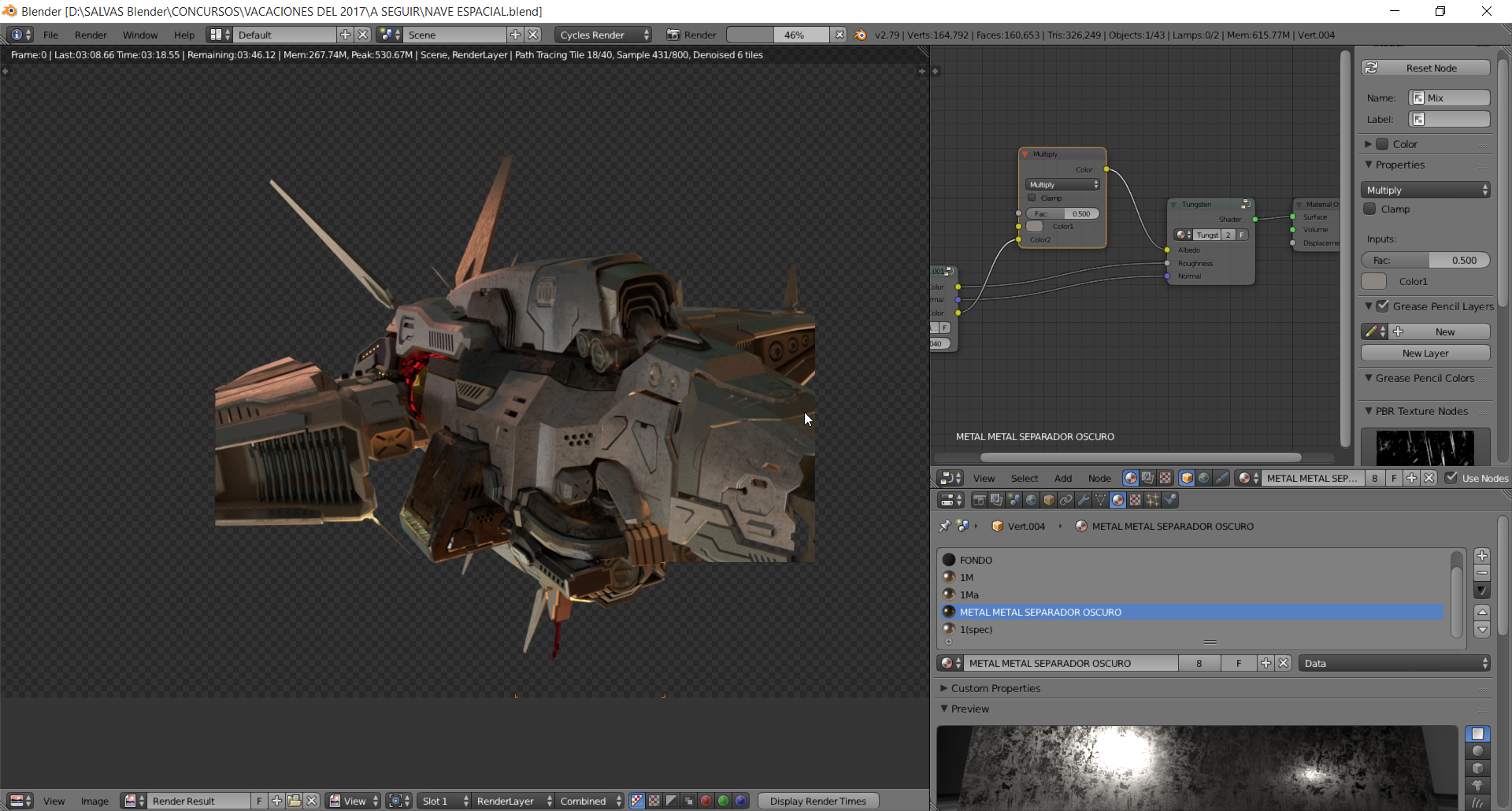
Task: Unlink the material in Properties panel
Action: point(1284,663)
